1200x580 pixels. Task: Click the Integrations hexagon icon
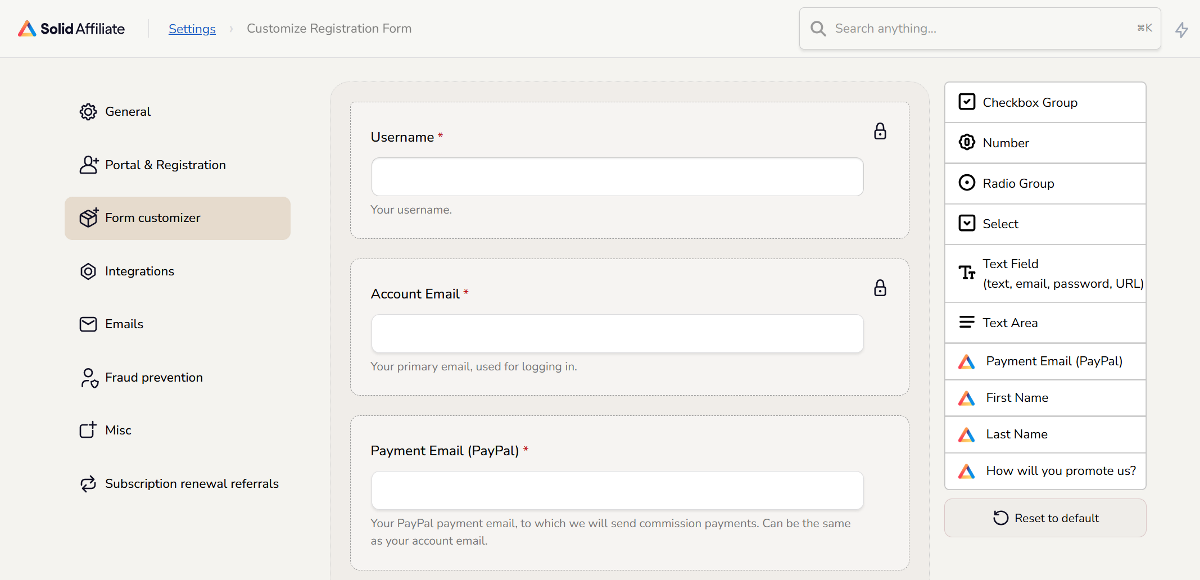coord(88,271)
